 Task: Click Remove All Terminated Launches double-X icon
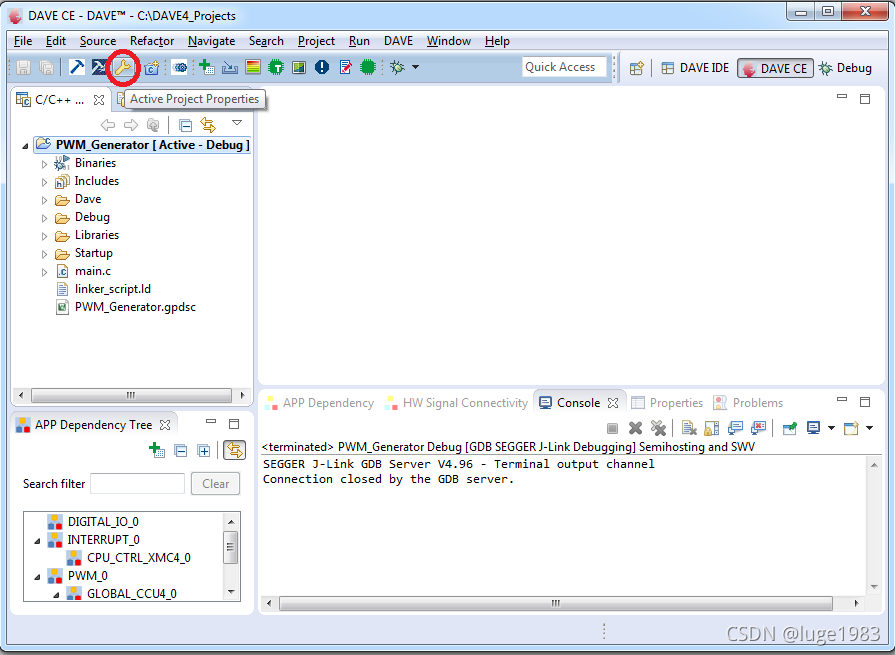point(658,428)
